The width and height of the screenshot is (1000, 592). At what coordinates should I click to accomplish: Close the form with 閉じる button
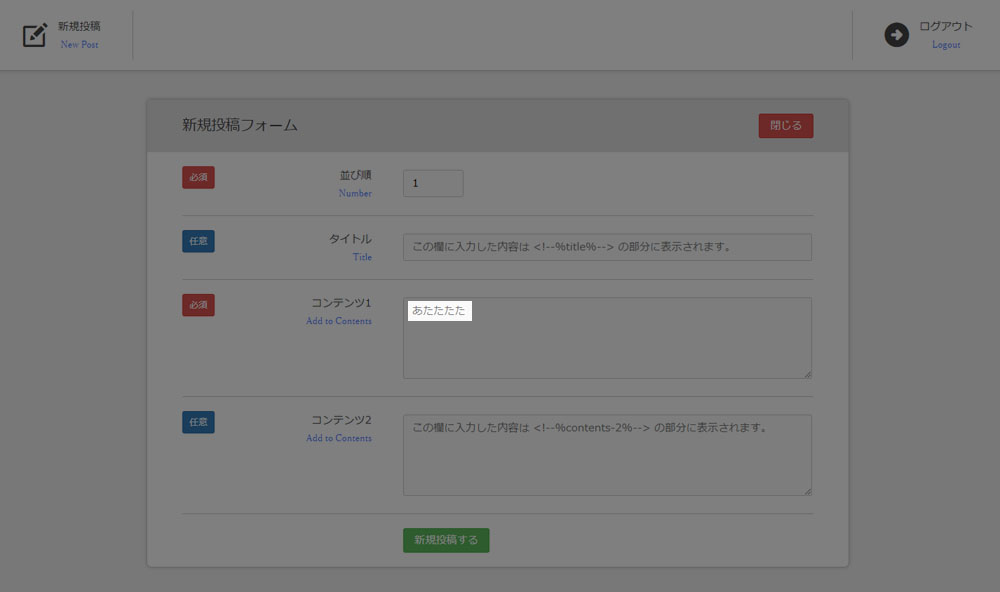pyautogui.click(x=786, y=126)
